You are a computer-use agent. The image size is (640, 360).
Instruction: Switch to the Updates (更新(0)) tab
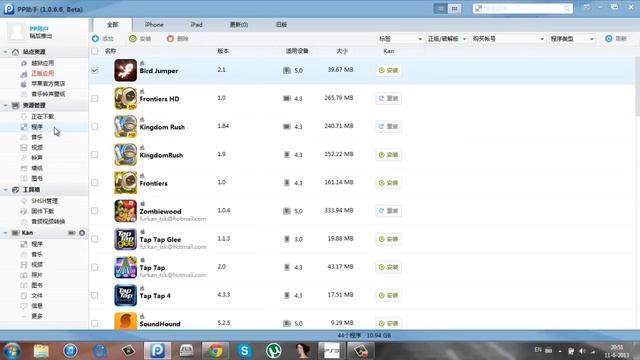[239, 24]
